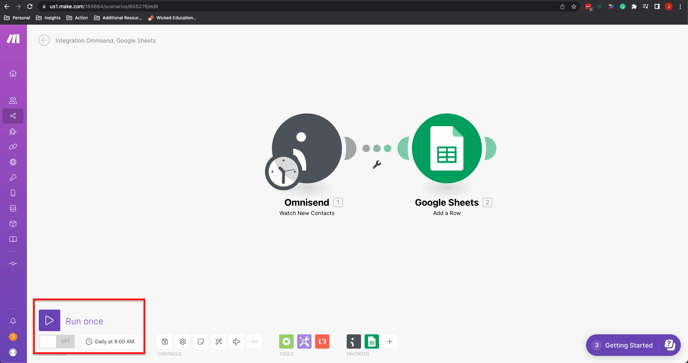688x363 pixels.
Task: Open Data stores via the database sidebar icon
Action: (x=13, y=208)
